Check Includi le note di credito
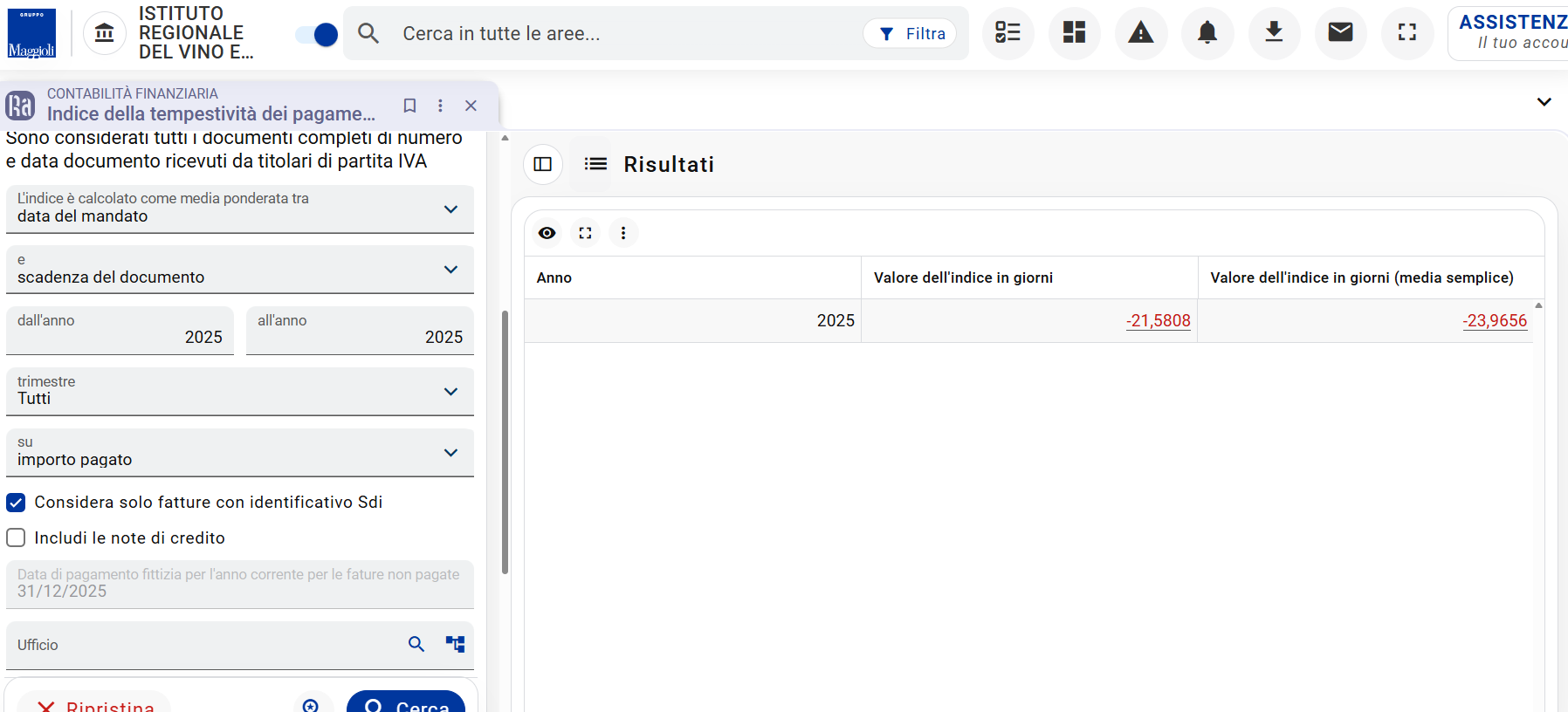The image size is (1568, 712). coord(16,538)
